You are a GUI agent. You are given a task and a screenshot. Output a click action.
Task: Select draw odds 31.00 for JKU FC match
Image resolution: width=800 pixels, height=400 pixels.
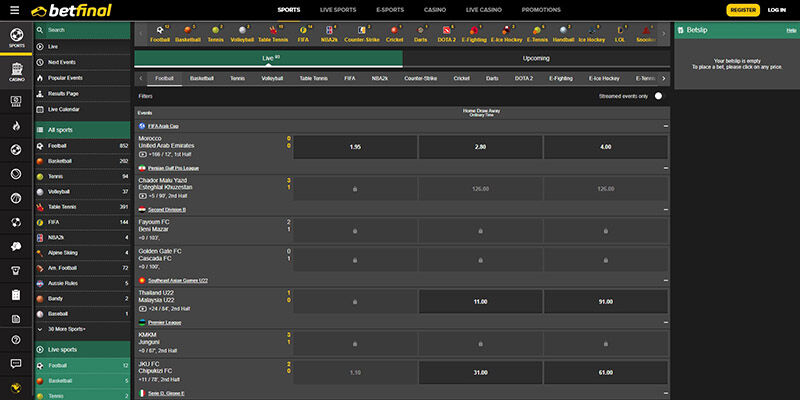[480, 372]
